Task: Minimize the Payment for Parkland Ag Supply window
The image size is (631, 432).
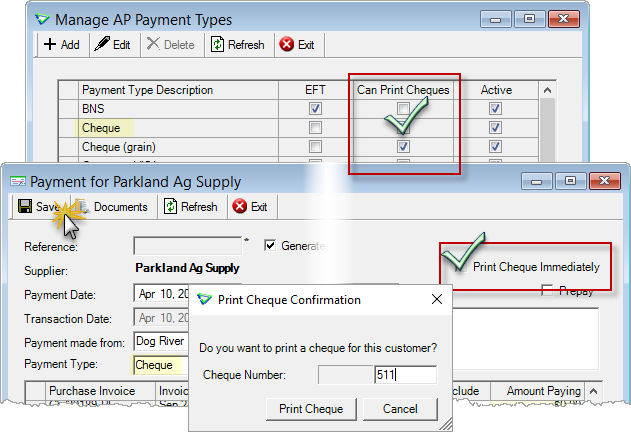Action: 536,181
